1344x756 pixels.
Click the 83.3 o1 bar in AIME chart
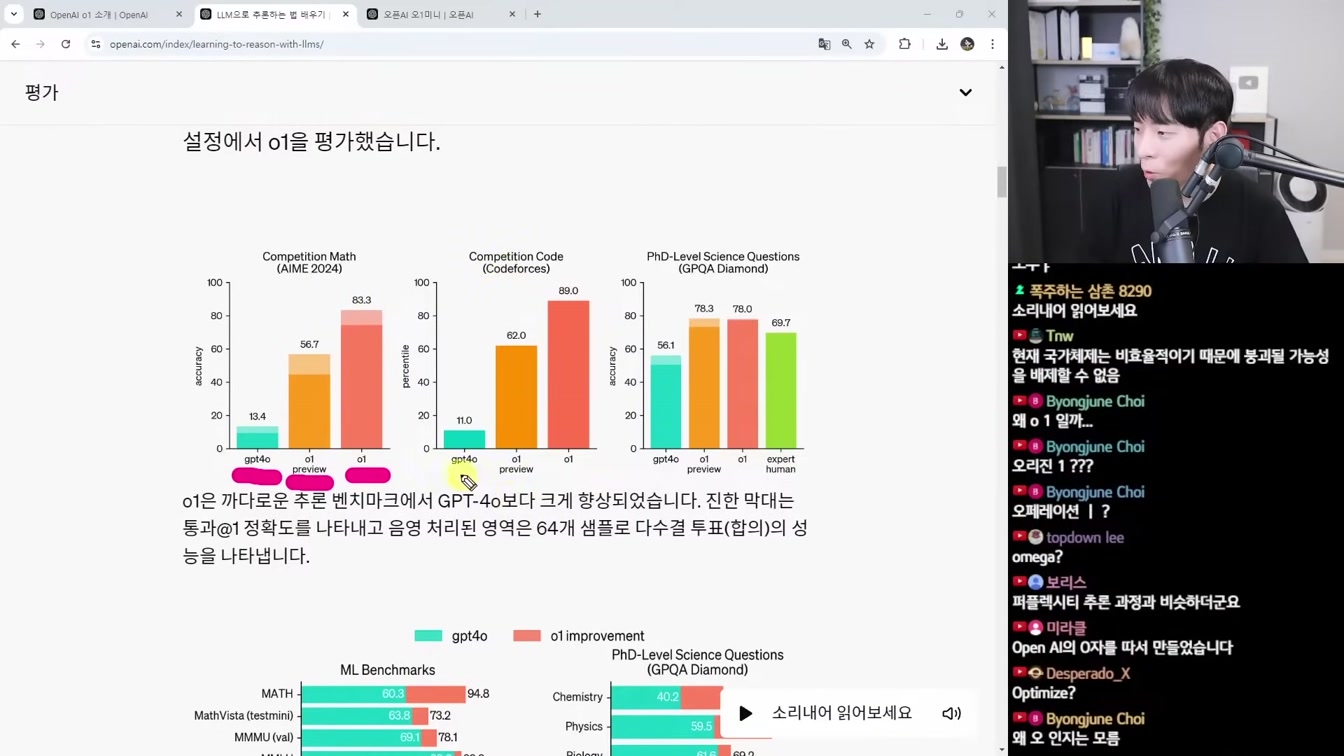[362, 379]
